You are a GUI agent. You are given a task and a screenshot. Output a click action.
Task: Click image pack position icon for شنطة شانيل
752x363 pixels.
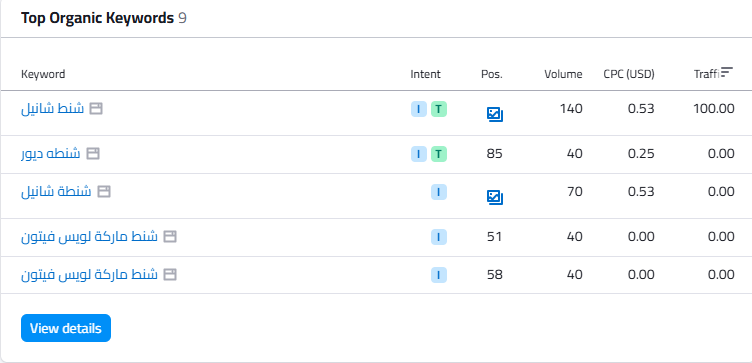495,197
